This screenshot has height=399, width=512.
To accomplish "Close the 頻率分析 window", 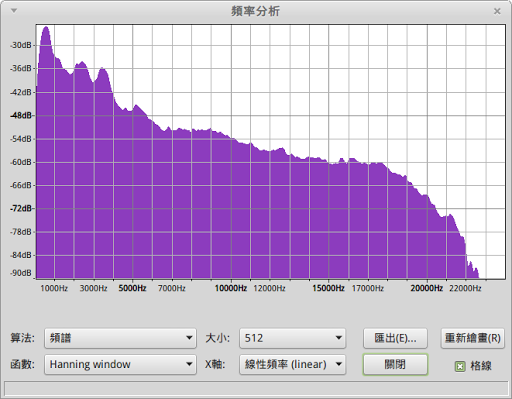I will pyautogui.click(x=497, y=11).
